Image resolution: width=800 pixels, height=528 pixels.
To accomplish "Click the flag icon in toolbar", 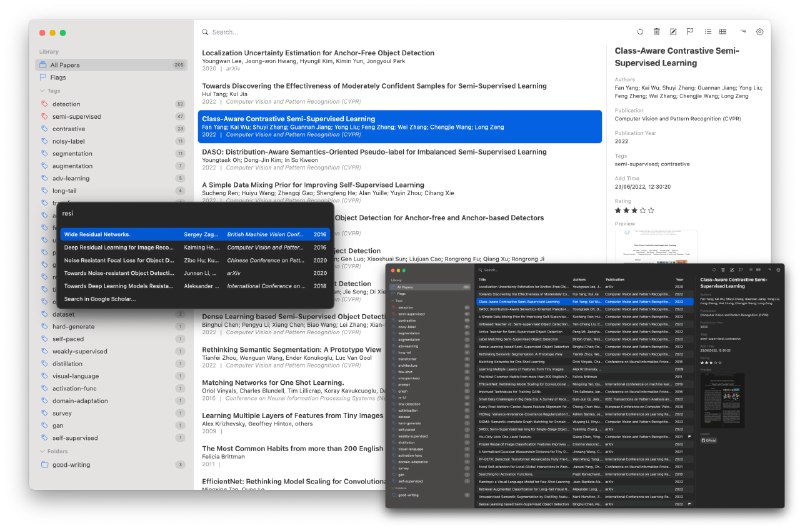I will pyautogui.click(x=688, y=32).
